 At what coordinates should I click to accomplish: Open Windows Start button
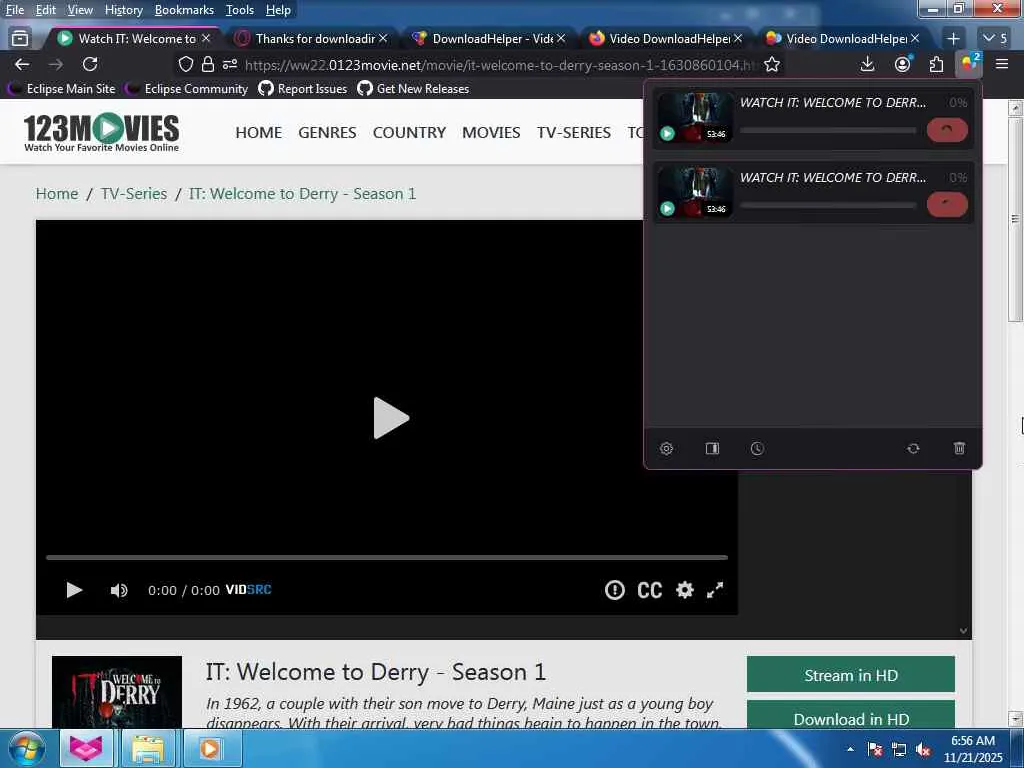click(x=27, y=748)
